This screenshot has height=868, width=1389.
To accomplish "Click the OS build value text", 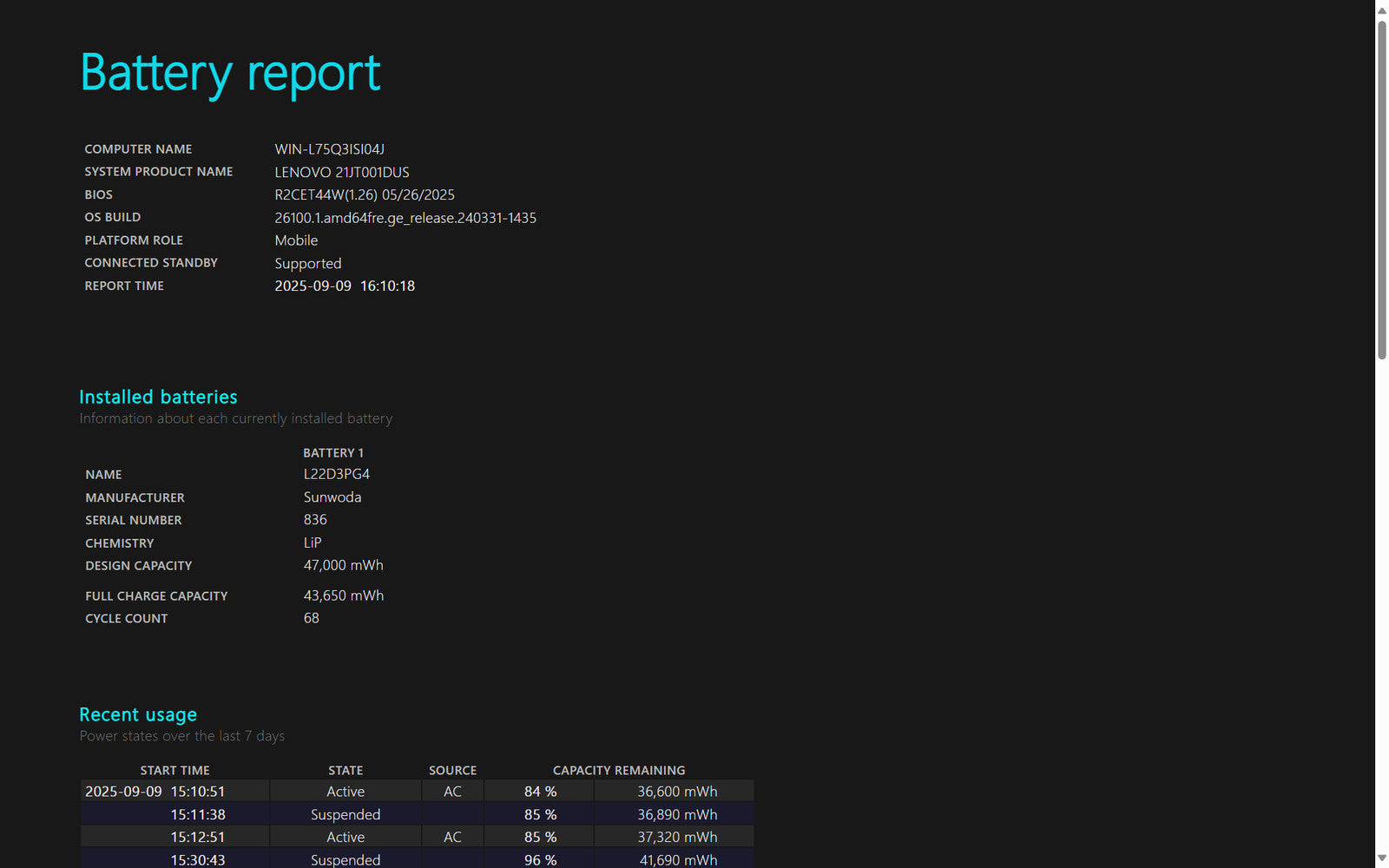I will [x=405, y=218].
